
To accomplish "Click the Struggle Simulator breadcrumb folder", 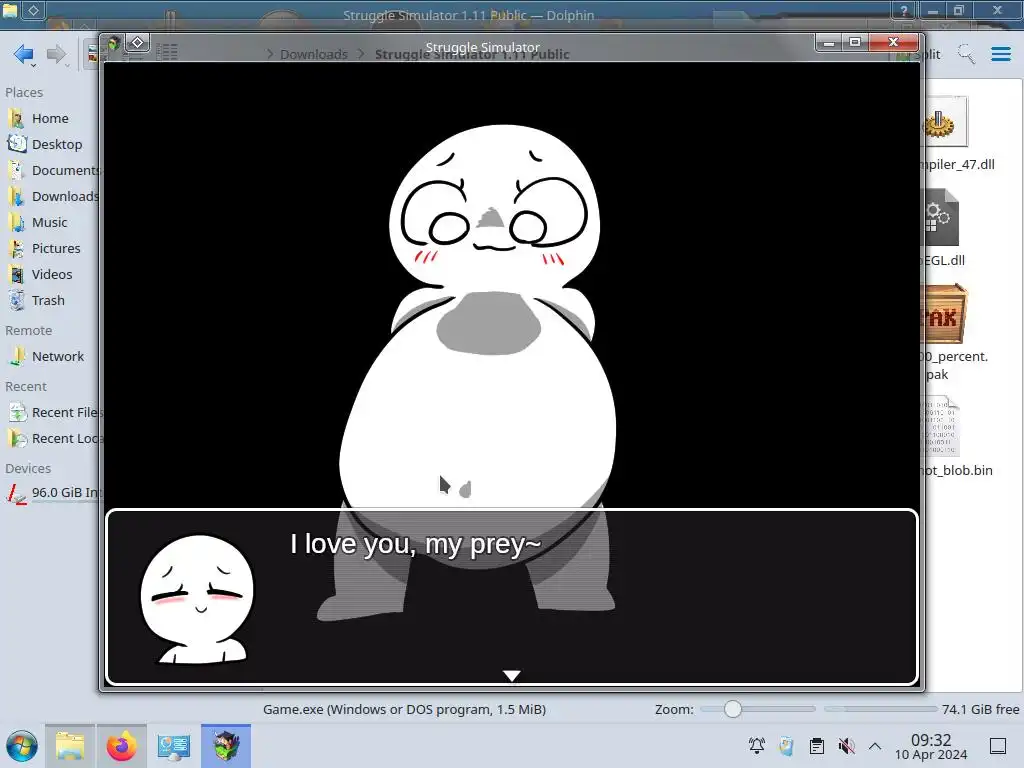I will coord(472,54).
